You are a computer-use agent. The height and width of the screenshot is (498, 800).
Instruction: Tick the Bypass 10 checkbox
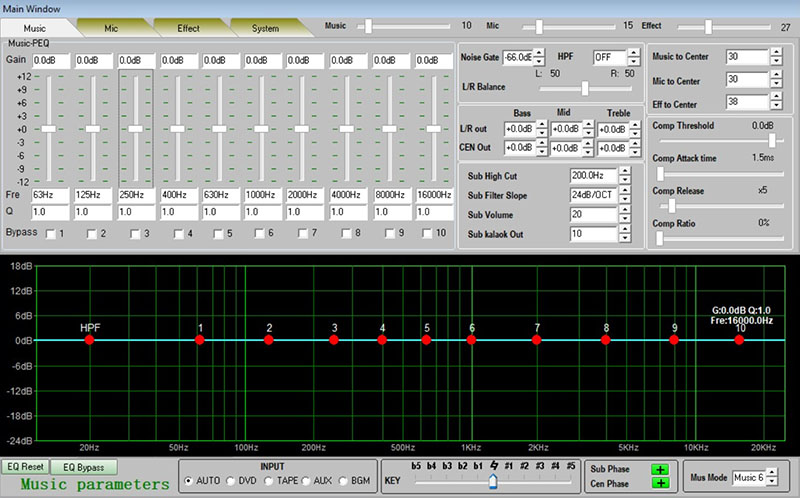pos(427,234)
